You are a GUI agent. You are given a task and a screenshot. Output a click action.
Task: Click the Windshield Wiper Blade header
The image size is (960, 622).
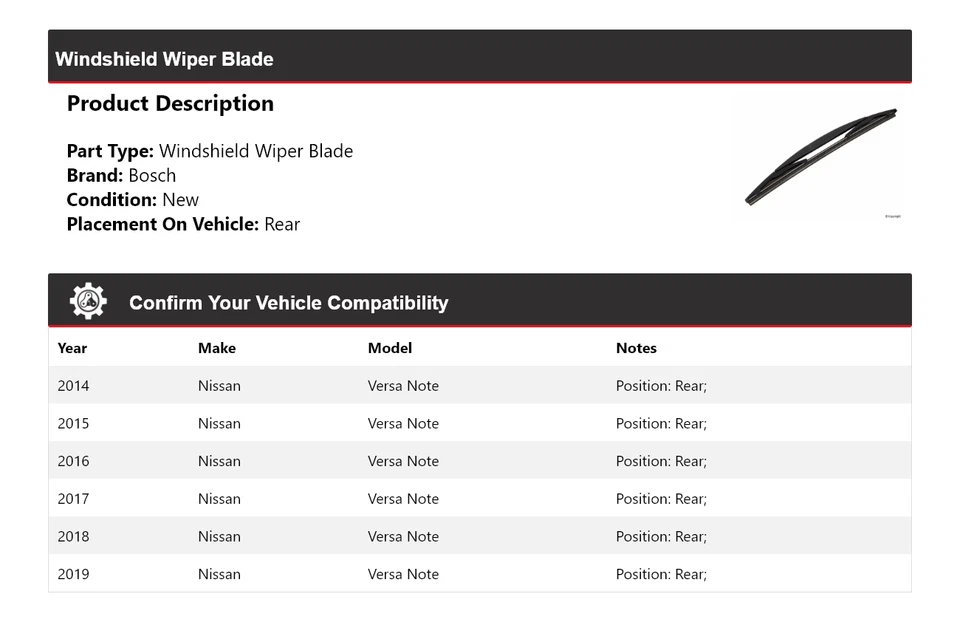tap(164, 59)
